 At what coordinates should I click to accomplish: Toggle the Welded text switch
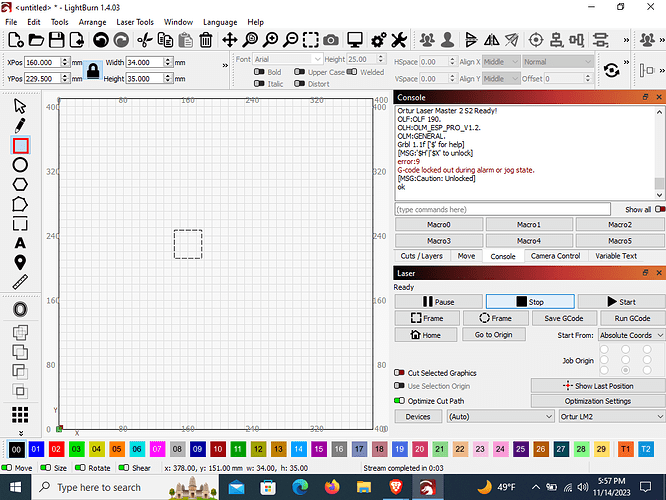(x=352, y=72)
